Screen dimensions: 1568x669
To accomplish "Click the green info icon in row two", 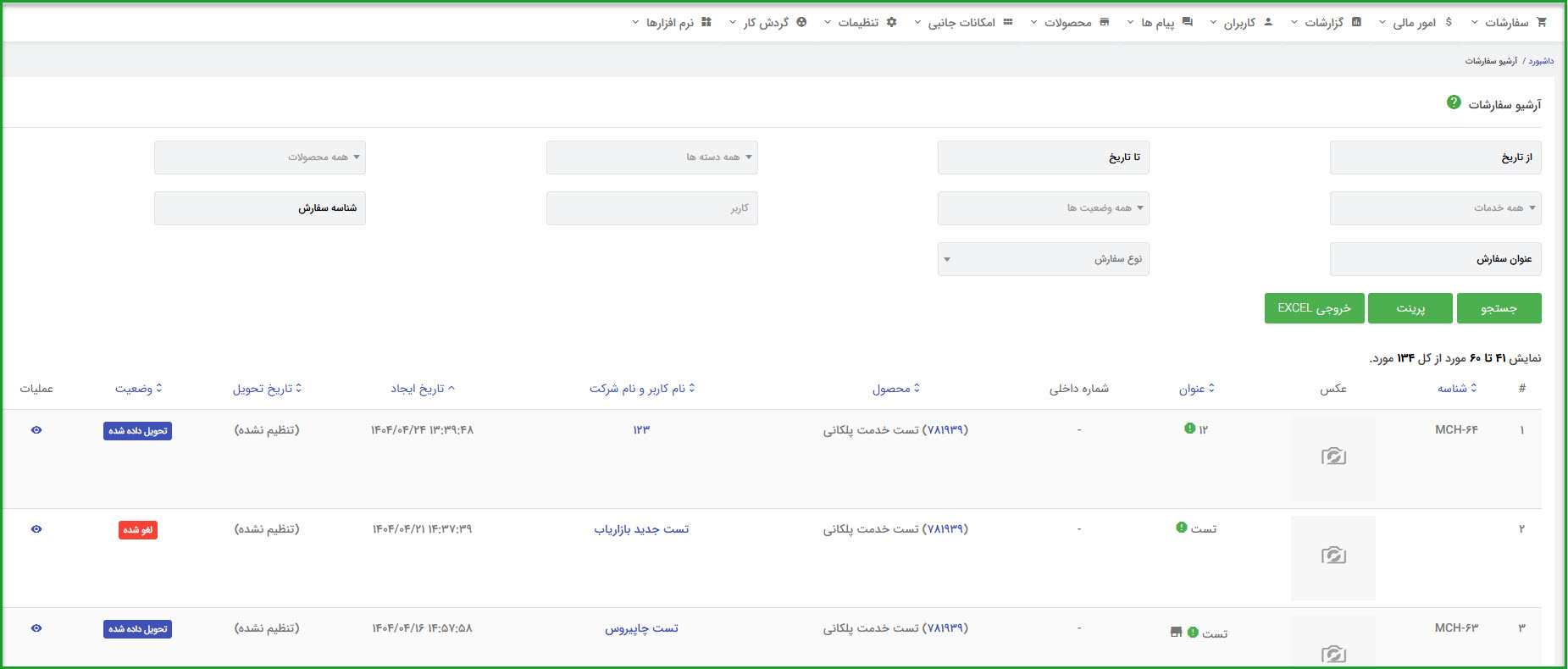I will pos(1181,528).
